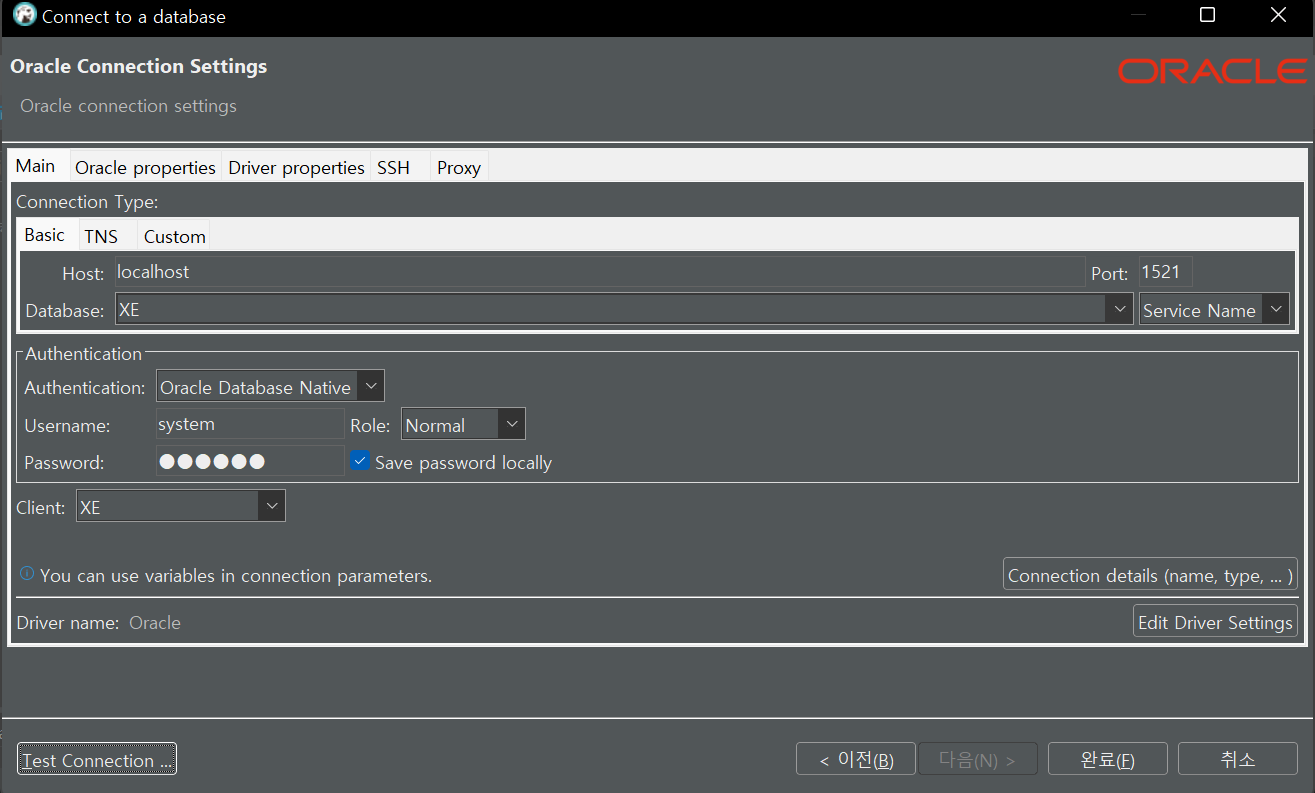1315x793 pixels.
Task: Open Connection details (name, type, ...)
Action: (x=1150, y=575)
